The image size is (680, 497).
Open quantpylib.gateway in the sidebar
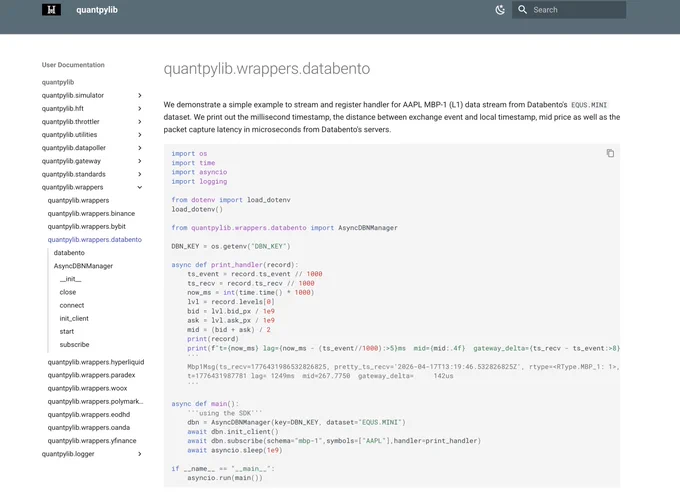pyautogui.click(x=71, y=161)
